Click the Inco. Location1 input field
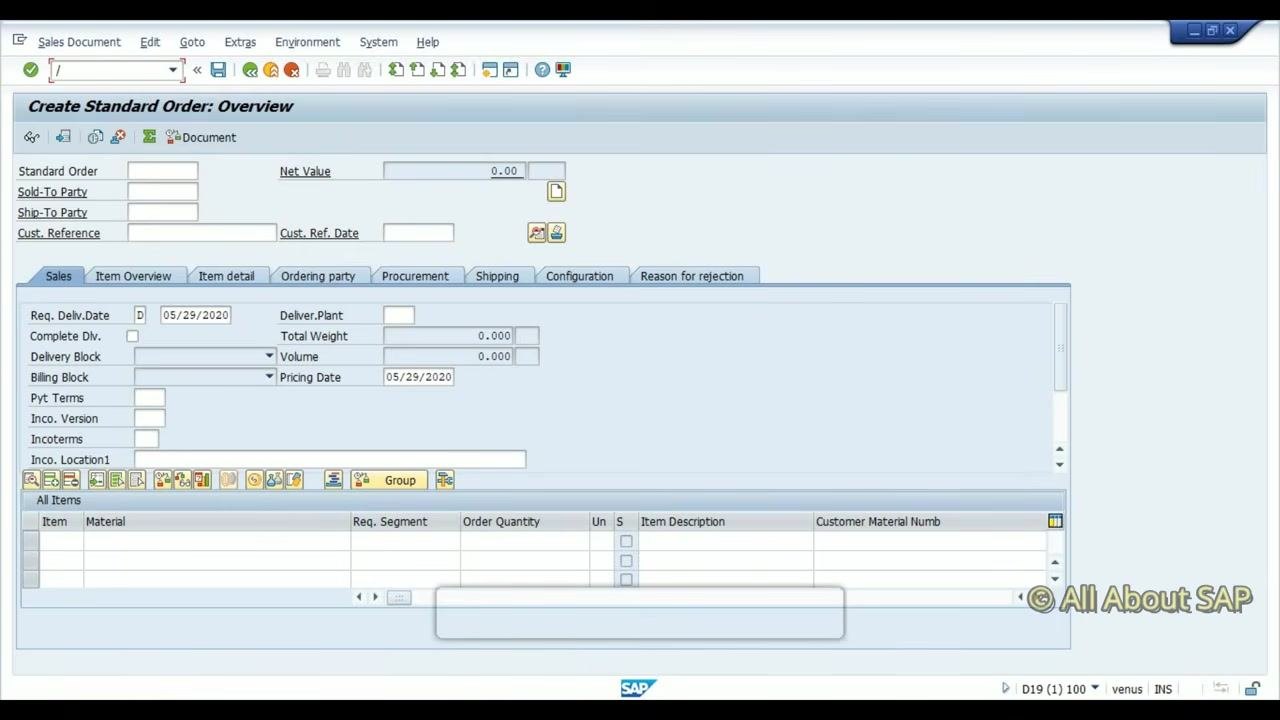 click(x=330, y=460)
